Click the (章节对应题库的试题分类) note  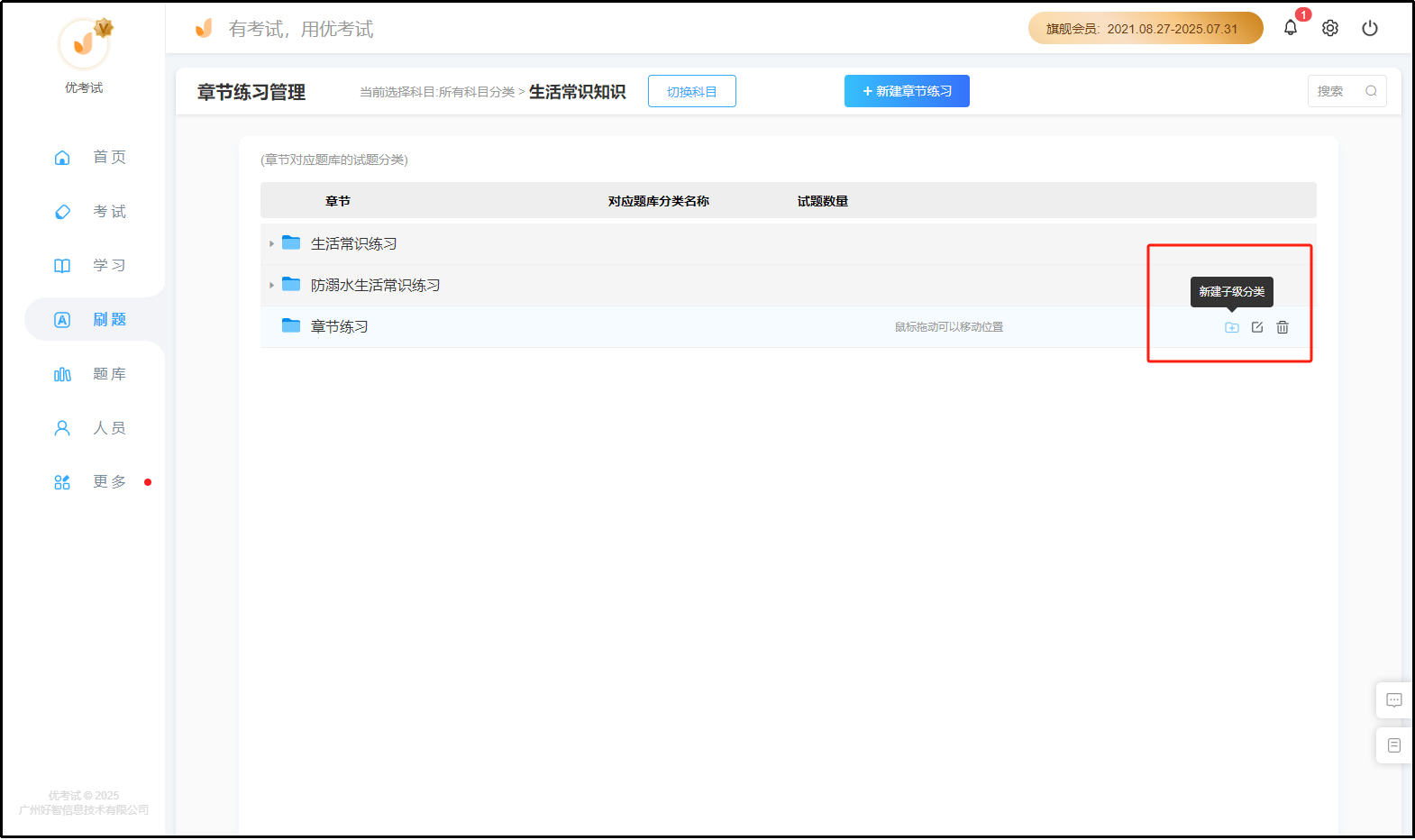coord(334,160)
